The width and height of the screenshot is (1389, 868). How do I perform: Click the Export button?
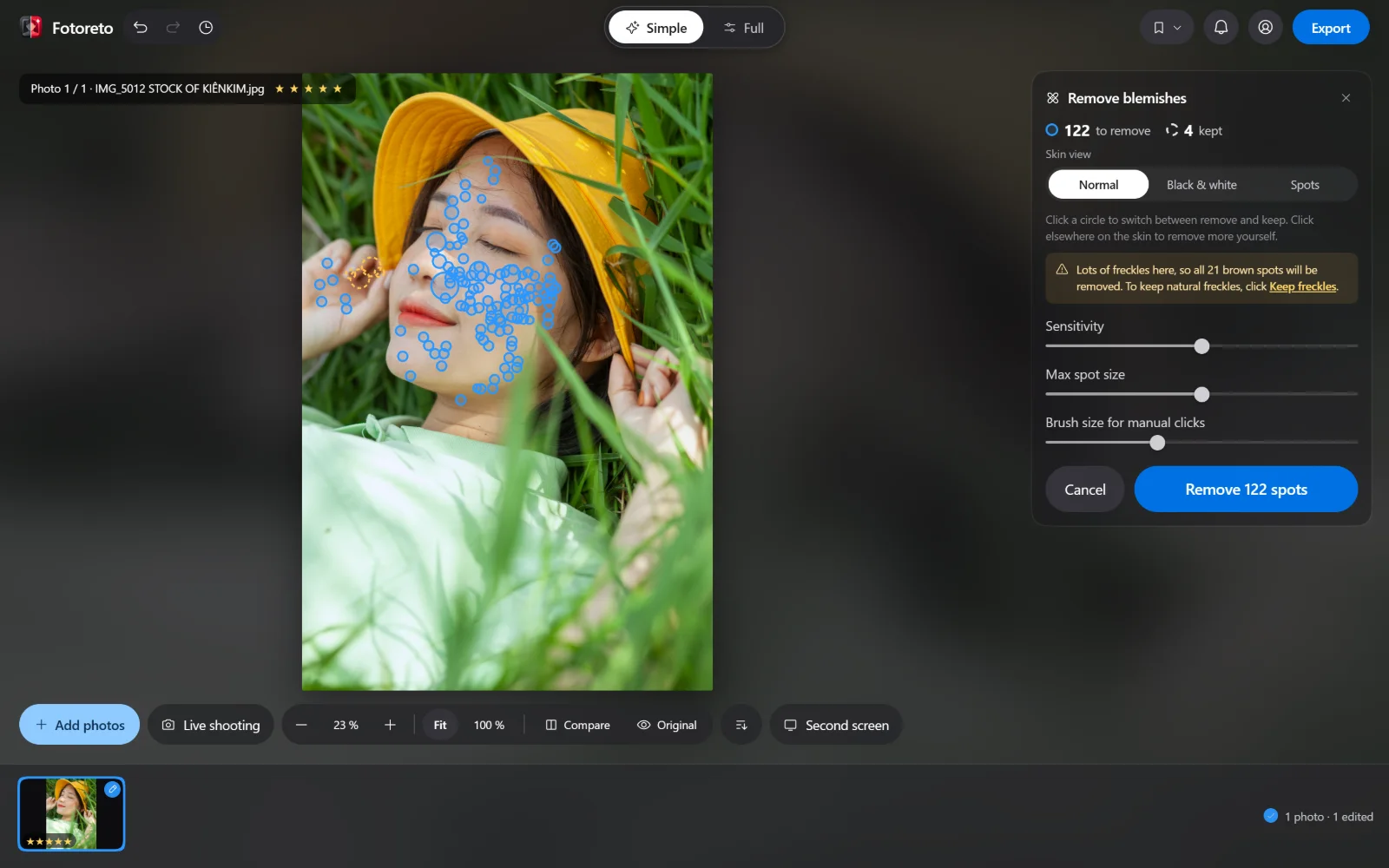(x=1331, y=28)
